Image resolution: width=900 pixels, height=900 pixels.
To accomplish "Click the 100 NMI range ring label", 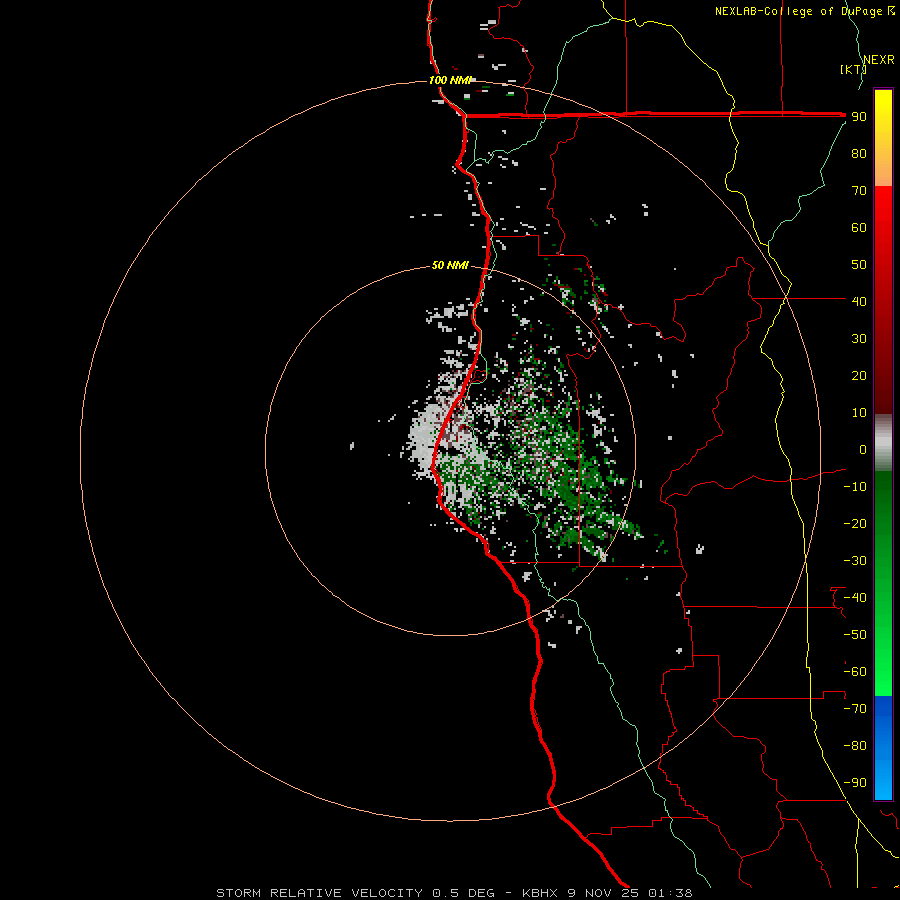I will coord(450,80).
